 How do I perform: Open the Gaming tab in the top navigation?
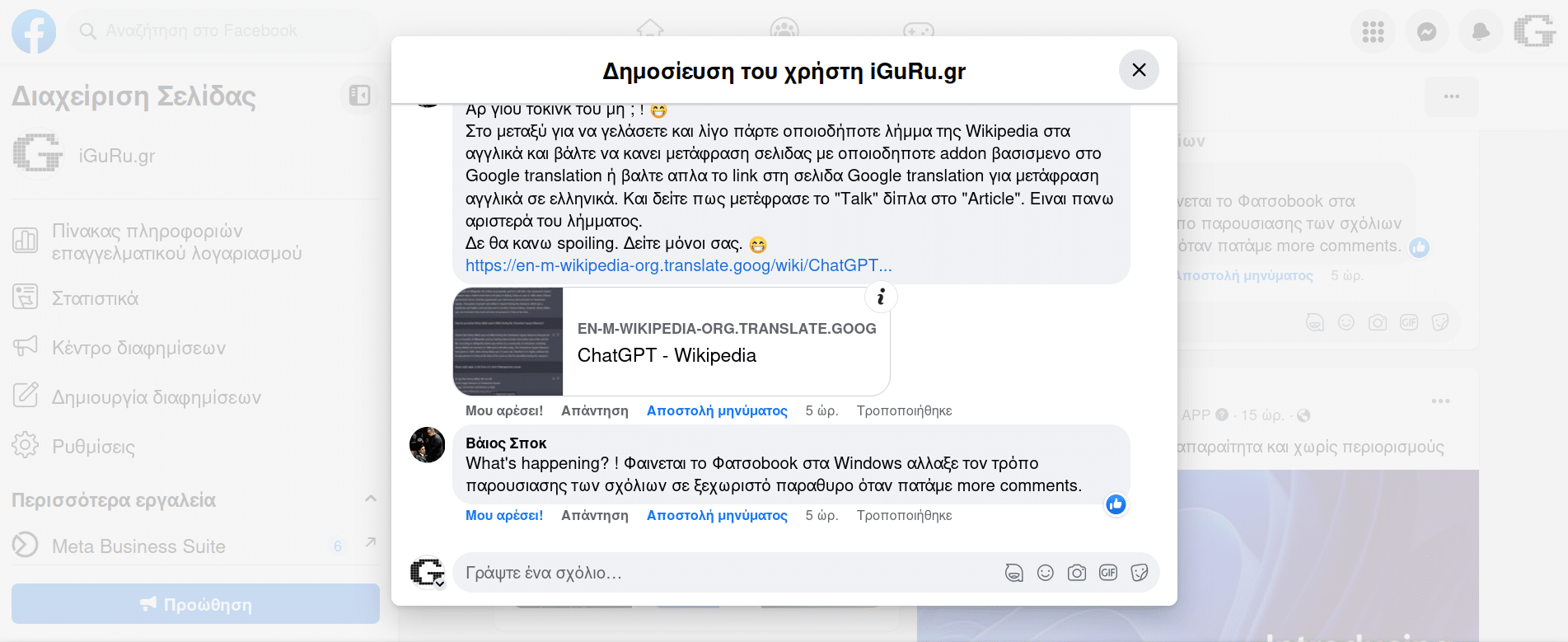click(x=919, y=31)
